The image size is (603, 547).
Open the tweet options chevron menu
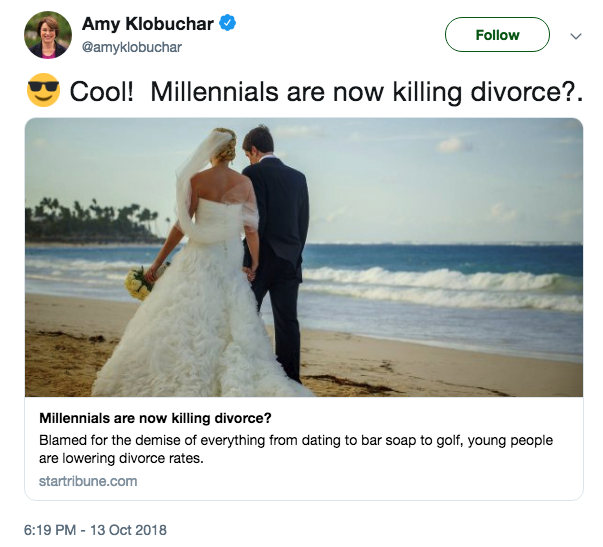pos(575,35)
